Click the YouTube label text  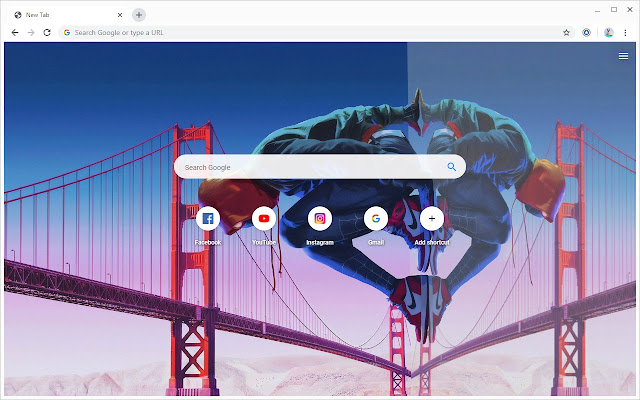tap(264, 242)
